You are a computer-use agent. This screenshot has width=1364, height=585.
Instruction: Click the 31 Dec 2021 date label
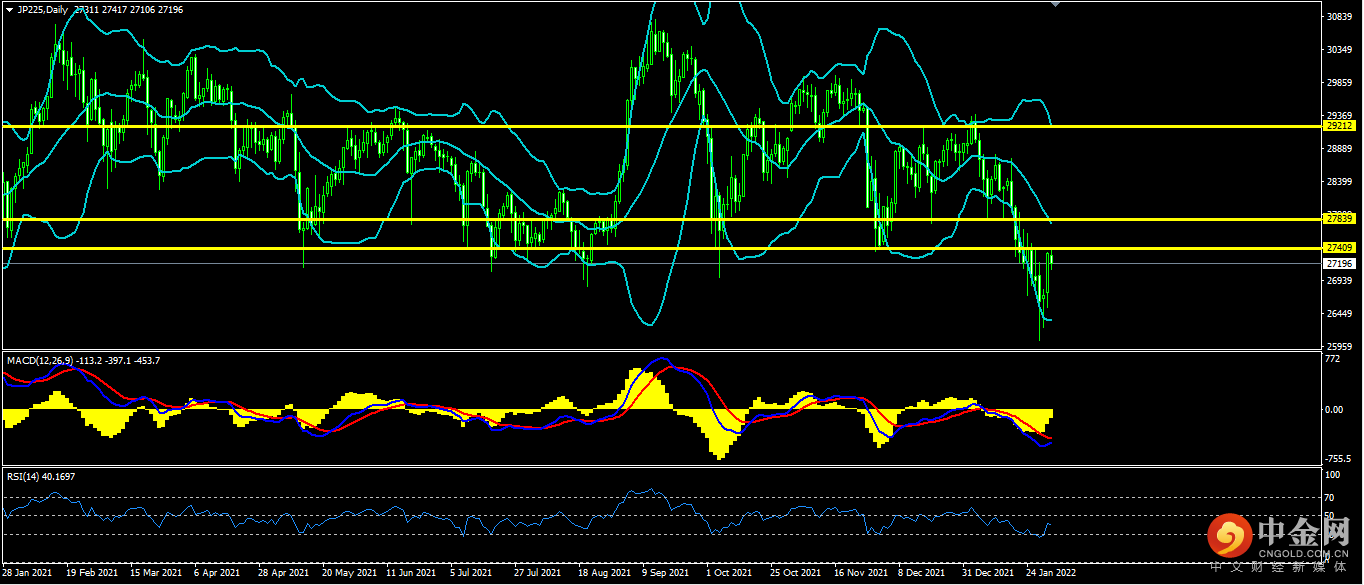click(987, 573)
